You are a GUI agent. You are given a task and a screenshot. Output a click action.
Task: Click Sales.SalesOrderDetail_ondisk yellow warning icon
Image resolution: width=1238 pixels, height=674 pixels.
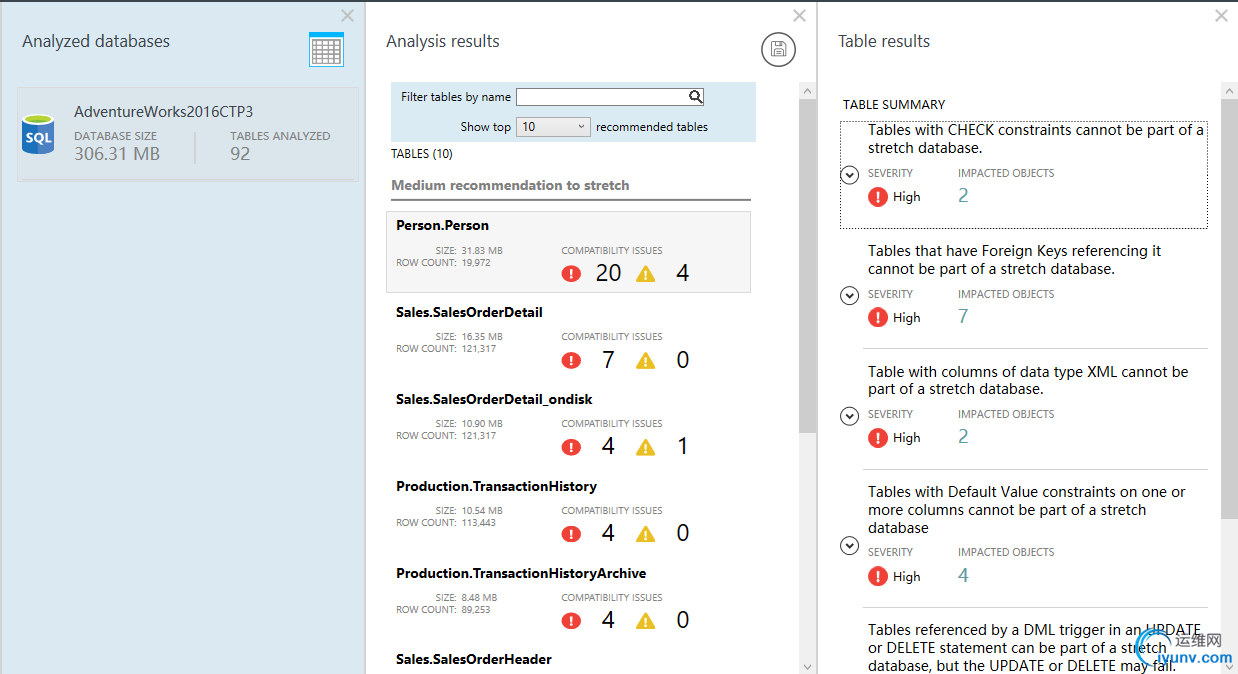[646, 447]
